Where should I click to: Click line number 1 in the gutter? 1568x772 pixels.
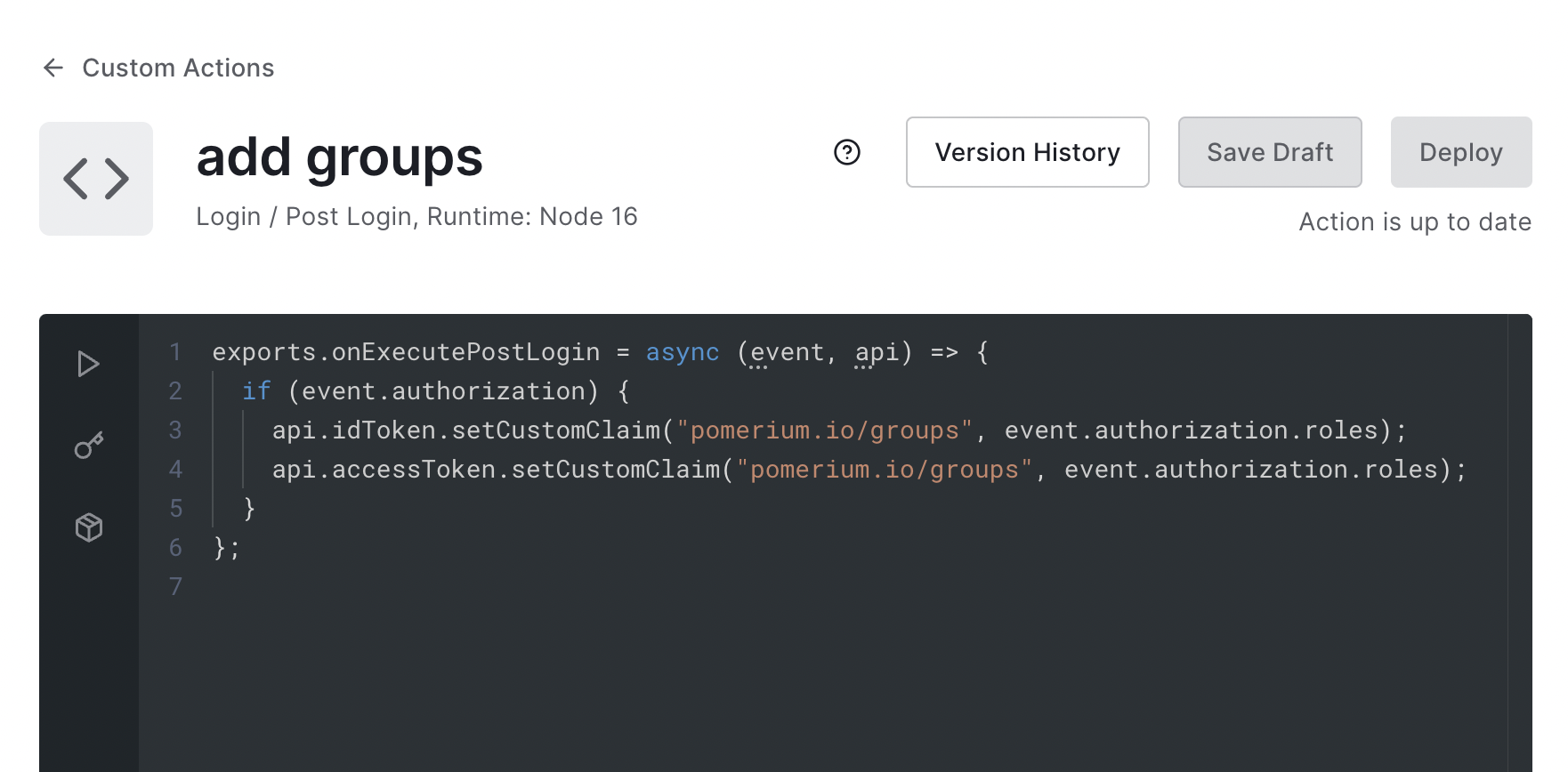pyautogui.click(x=175, y=352)
